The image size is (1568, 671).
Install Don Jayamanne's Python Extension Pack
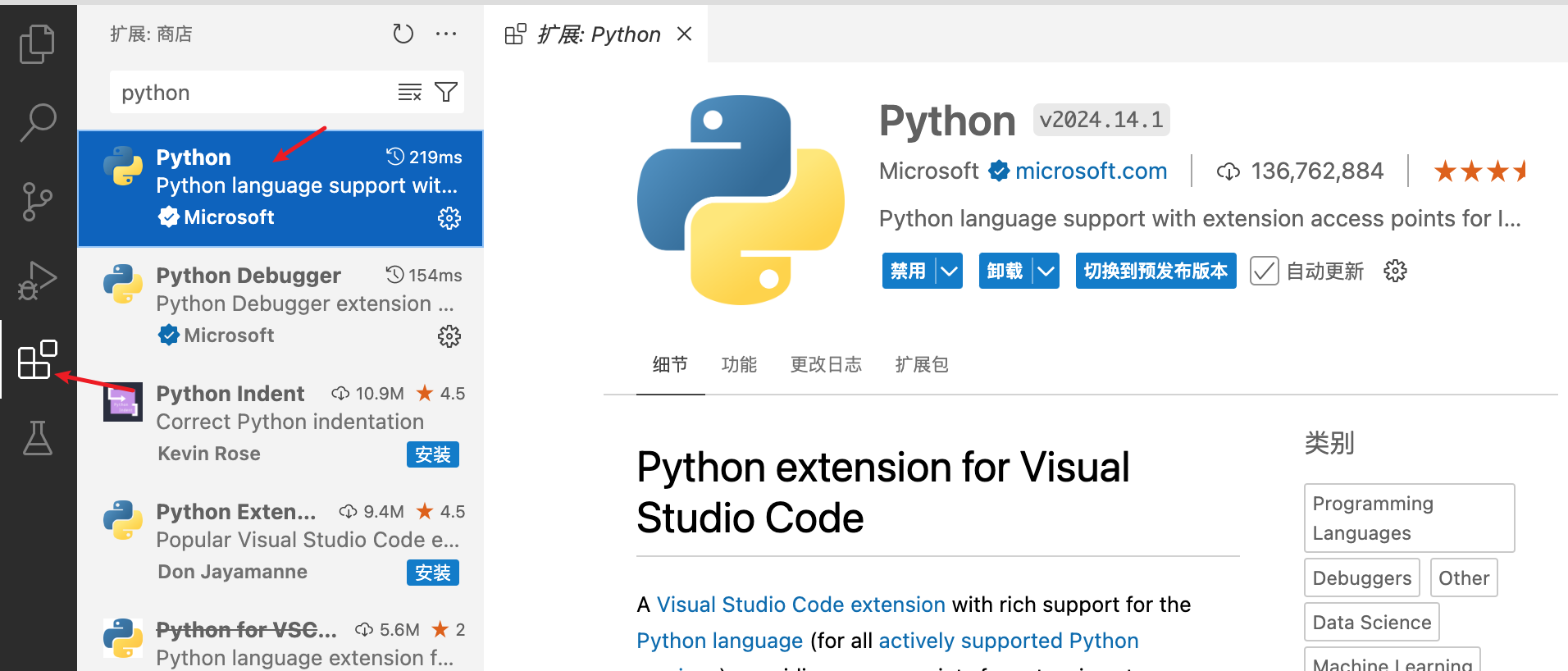point(433,573)
